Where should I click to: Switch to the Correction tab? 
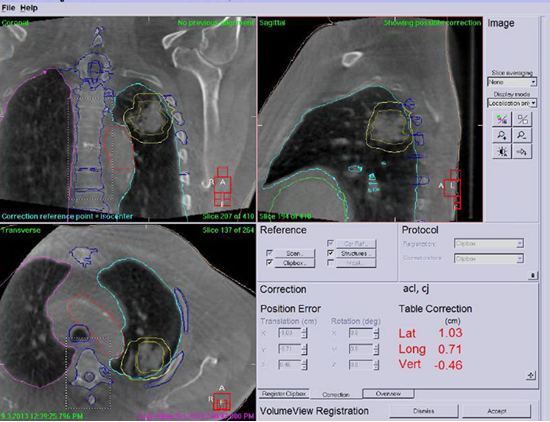coord(336,395)
